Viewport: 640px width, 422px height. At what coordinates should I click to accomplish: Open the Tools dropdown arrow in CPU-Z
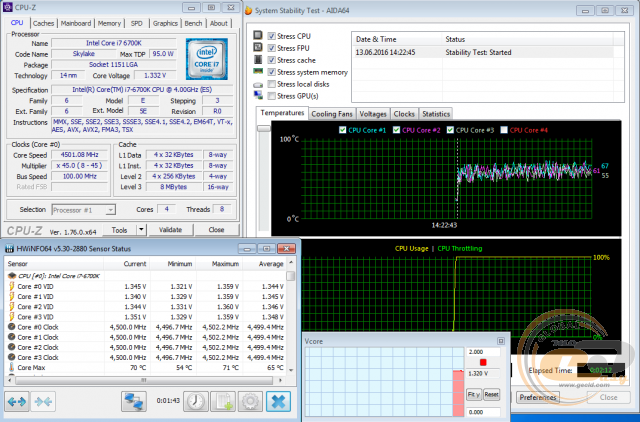pyautogui.click(x=141, y=230)
